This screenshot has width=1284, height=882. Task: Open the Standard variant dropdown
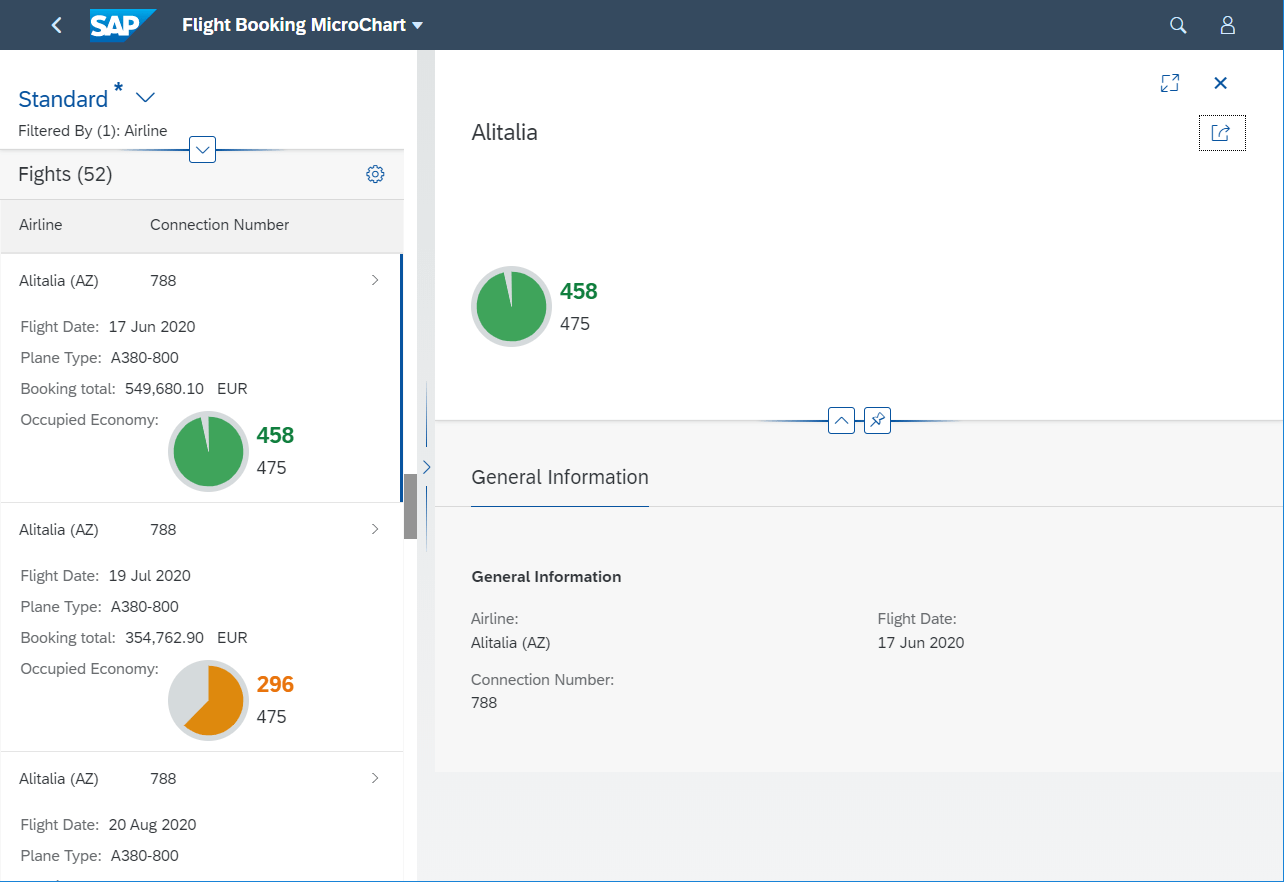(145, 98)
